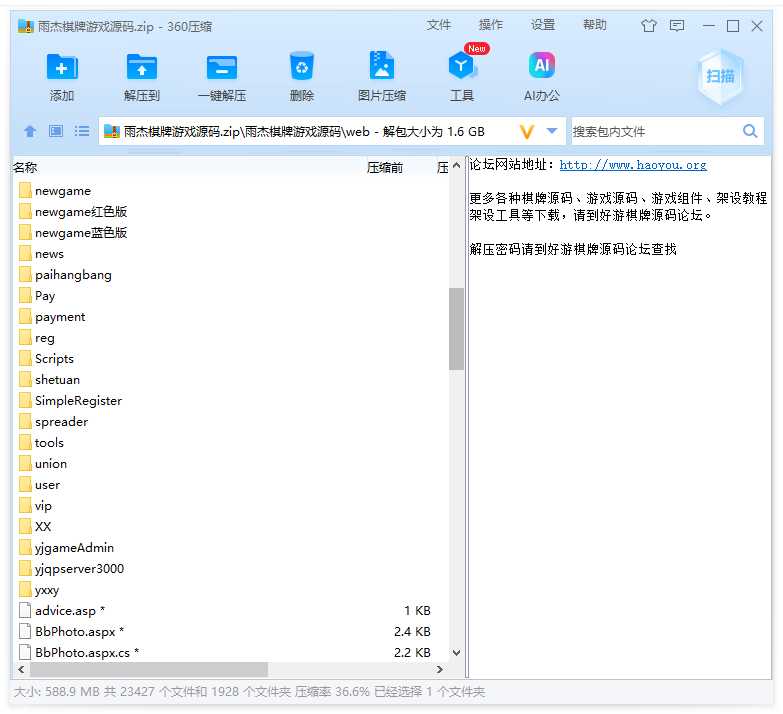Open the 图片压缩 image compression tool
The image size is (783, 714).
pyautogui.click(x=382, y=65)
